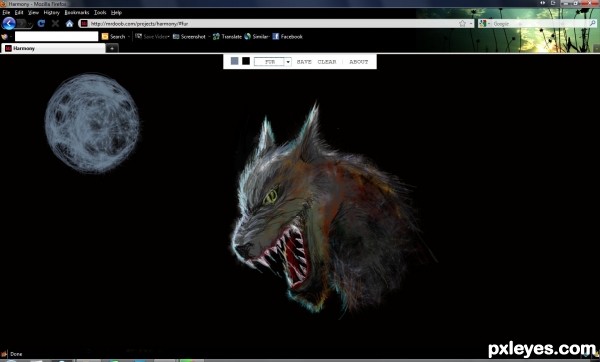Click the site favicon in the address bar
This screenshot has height=362, width=600.
84,24
